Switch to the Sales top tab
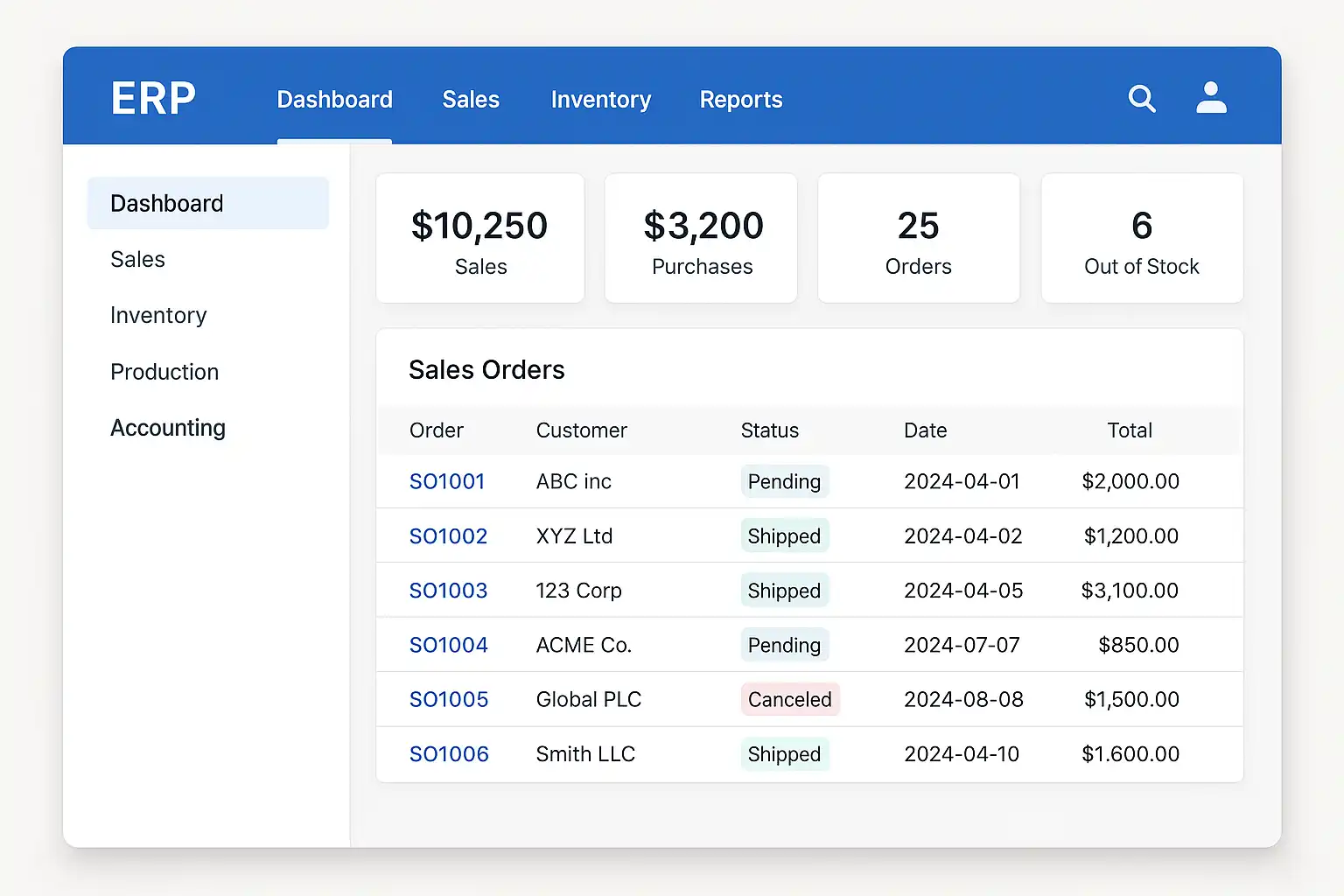 tap(471, 100)
